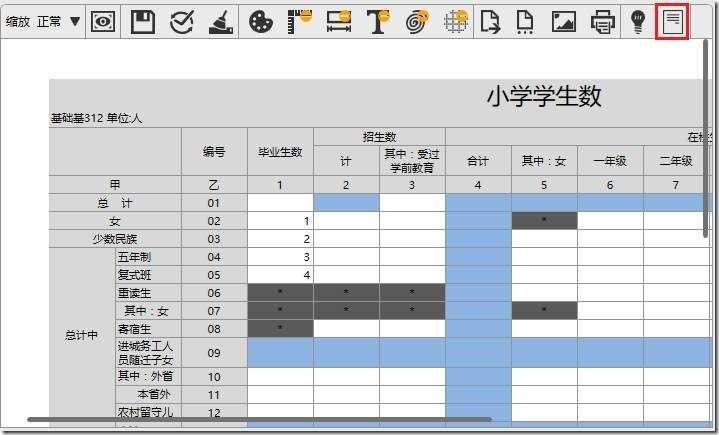Click the 基础基312 单位人 label

[96, 118]
